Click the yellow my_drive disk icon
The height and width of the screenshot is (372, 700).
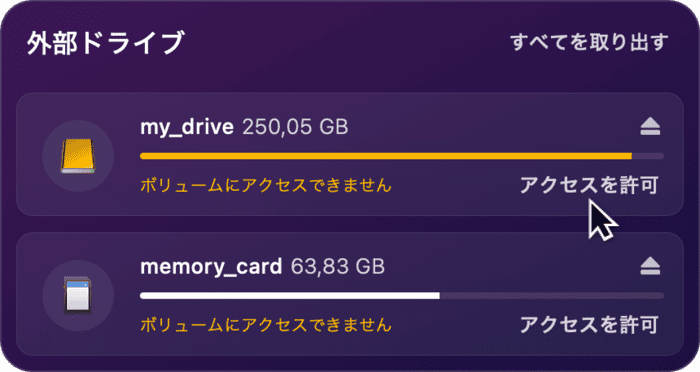pyautogui.click(x=78, y=156)
